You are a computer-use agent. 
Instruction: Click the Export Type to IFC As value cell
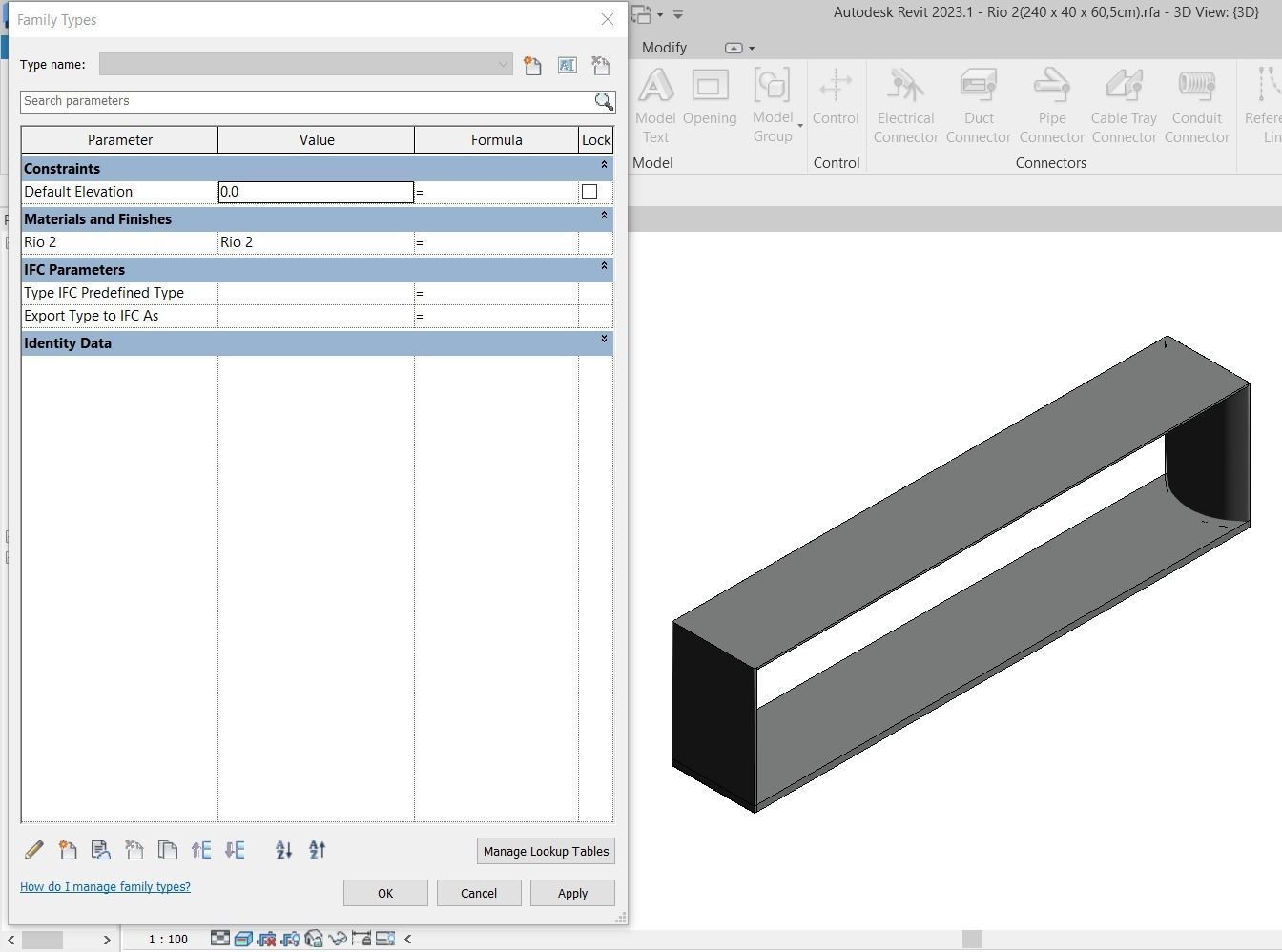click(316, 316)
